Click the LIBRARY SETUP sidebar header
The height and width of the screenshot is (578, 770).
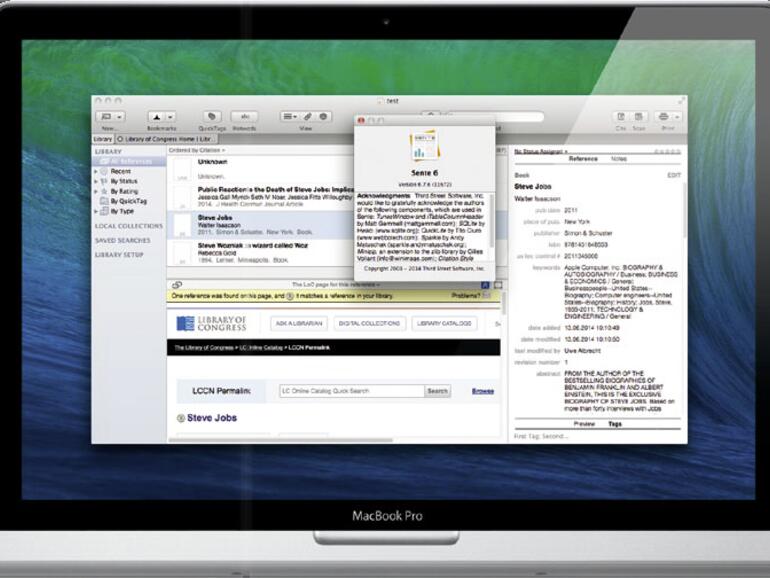119,255
